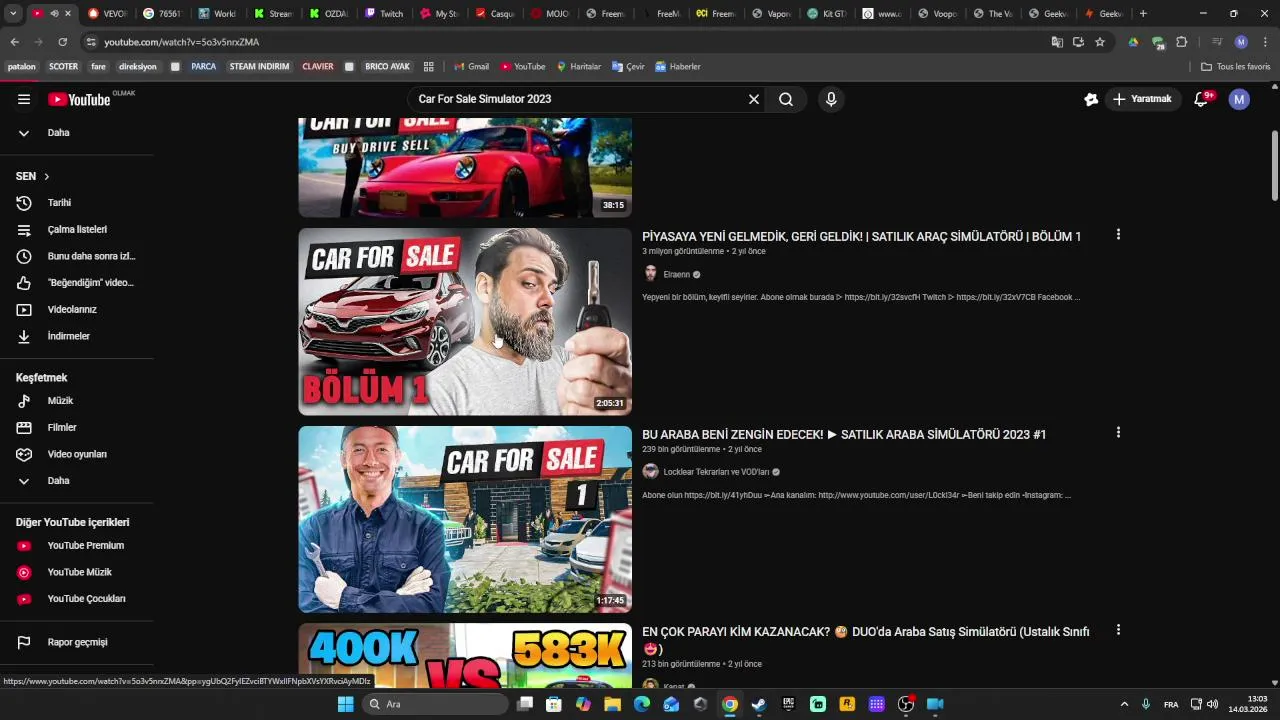Switch to the Kit GT browser tab
This screenshot has height=720, width=1280.
pos(826,14)
